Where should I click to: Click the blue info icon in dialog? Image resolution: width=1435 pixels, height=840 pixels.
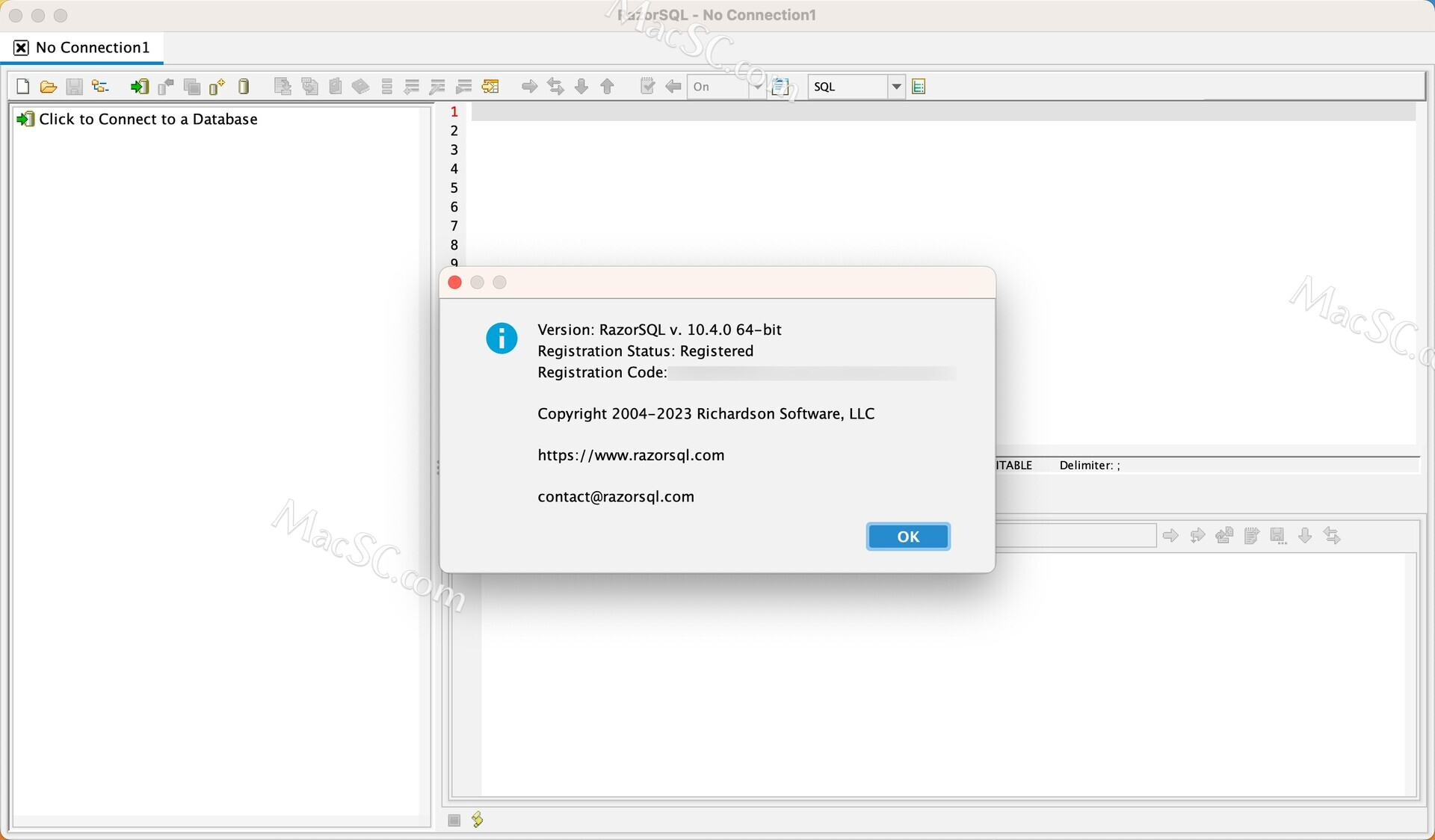click(x=502, y=339)
